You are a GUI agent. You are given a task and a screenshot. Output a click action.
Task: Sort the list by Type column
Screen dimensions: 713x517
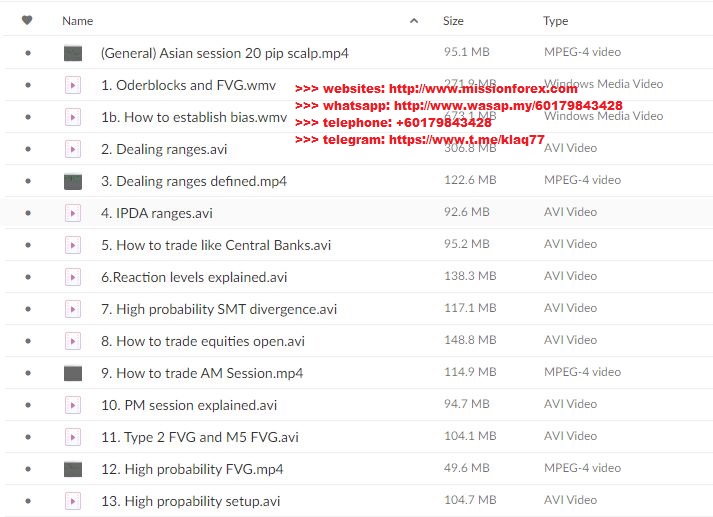tap(555, 21)
